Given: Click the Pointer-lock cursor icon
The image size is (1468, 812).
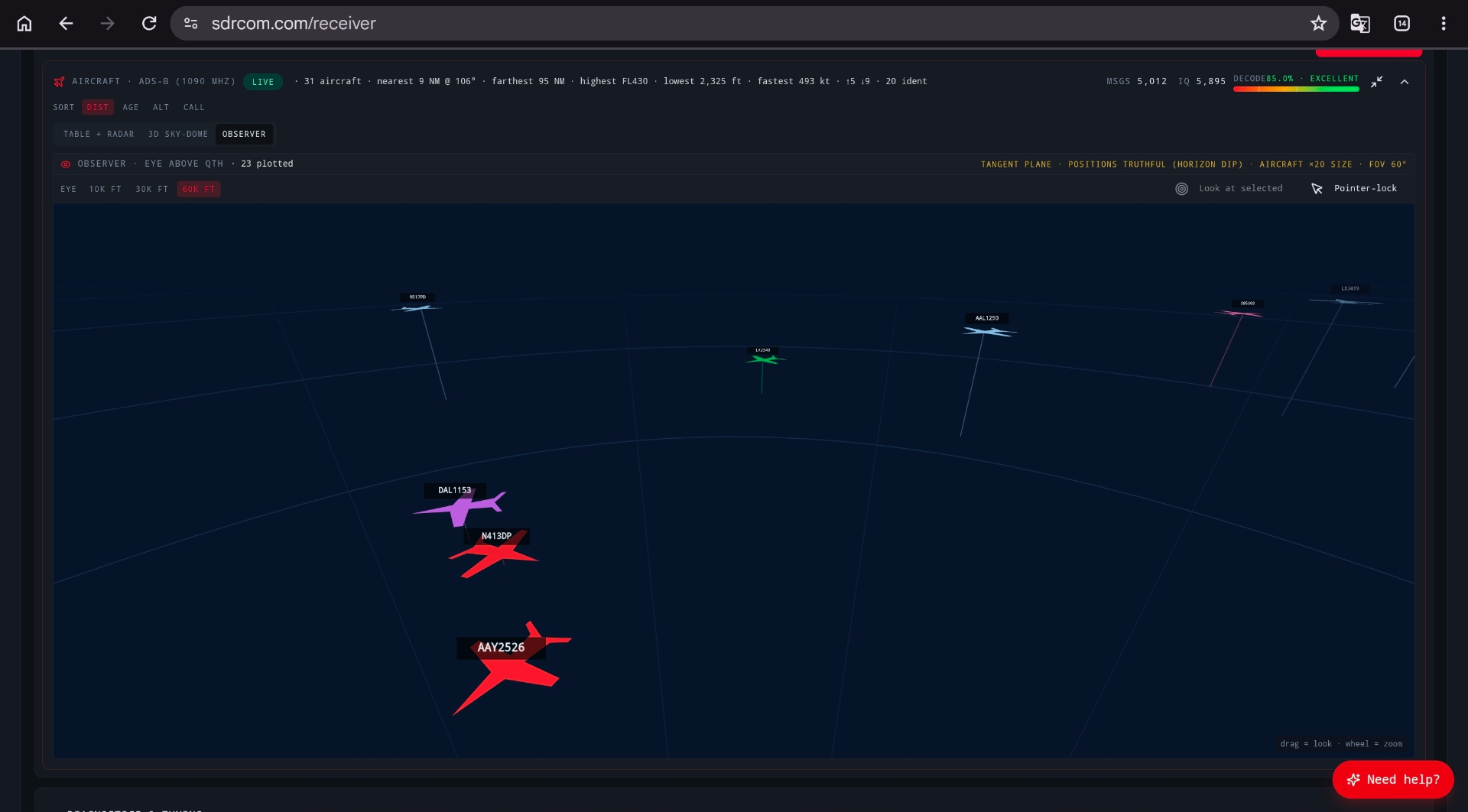Looking at the screenshot, I should coord(1317,189).
